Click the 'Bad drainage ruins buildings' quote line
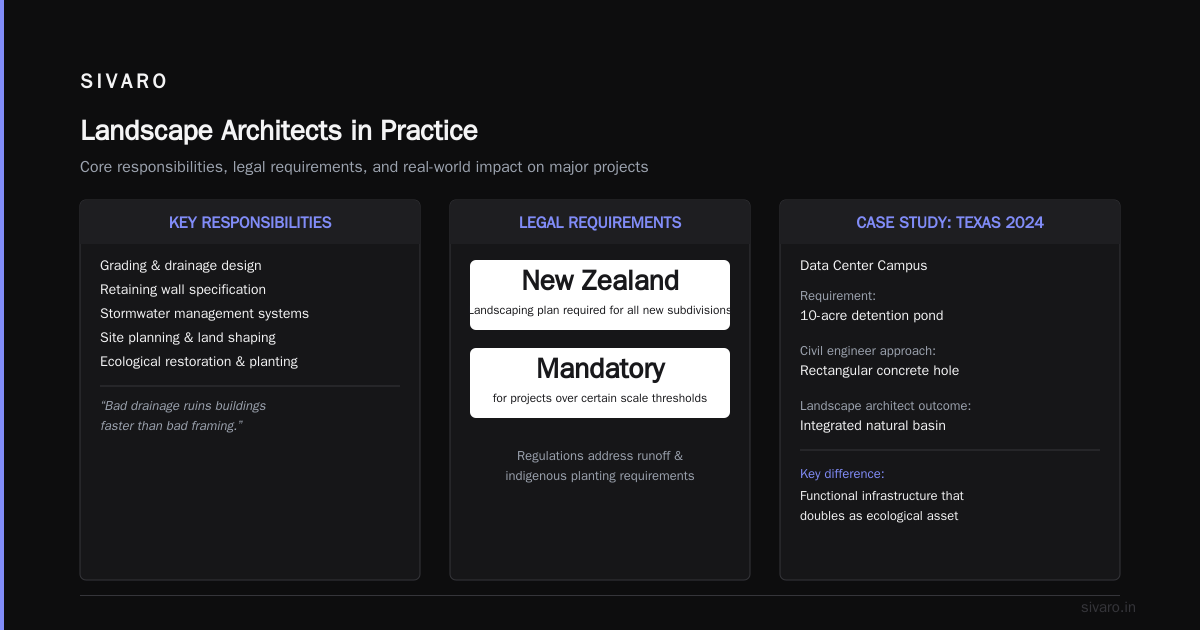The width and height of the screenshot is (1200, 630). click(x=183, y=406)
